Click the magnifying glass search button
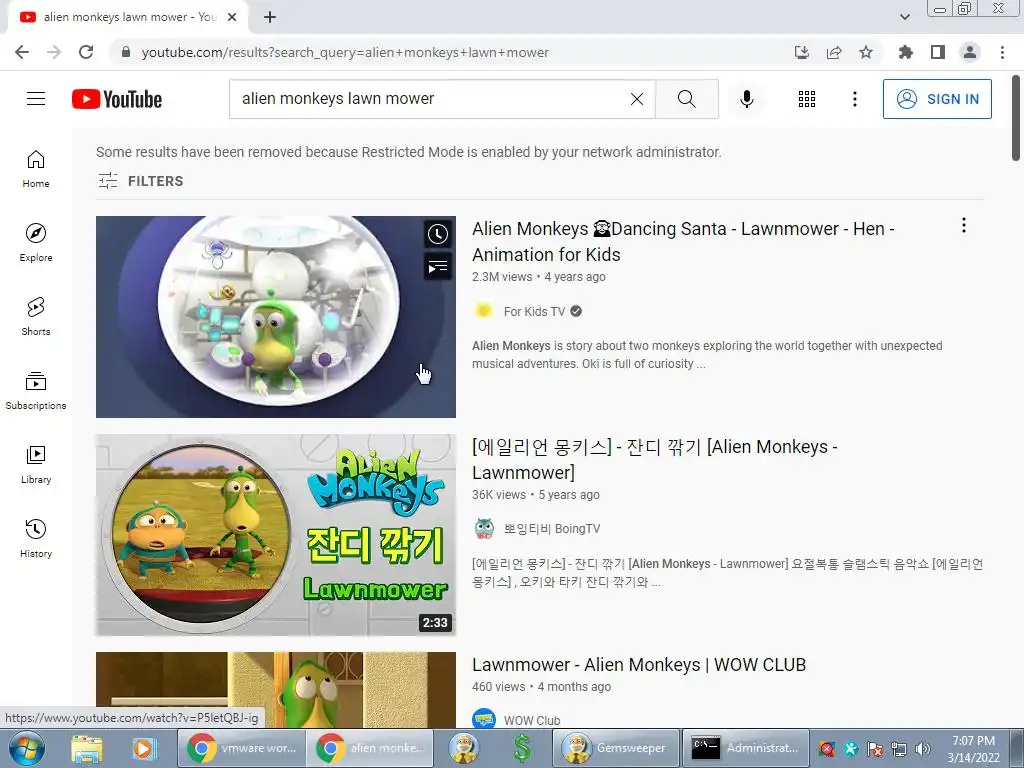 [x=686, y=99]
